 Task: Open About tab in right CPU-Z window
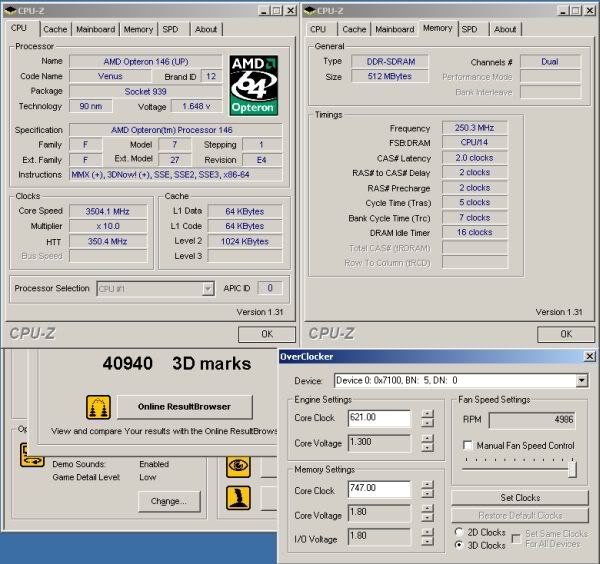(x=505, y=29)
